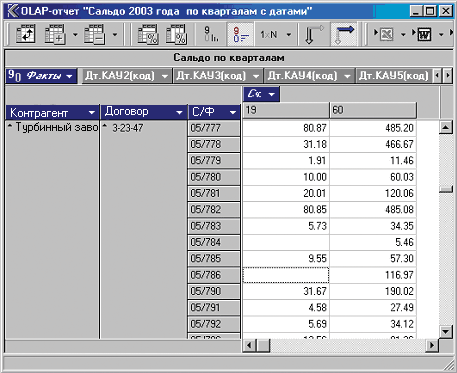The height and width of the screenshot is (373, 457).
Task: Maximize the OLAP report window
Action: pyautogui.click(x=430, y=11)
